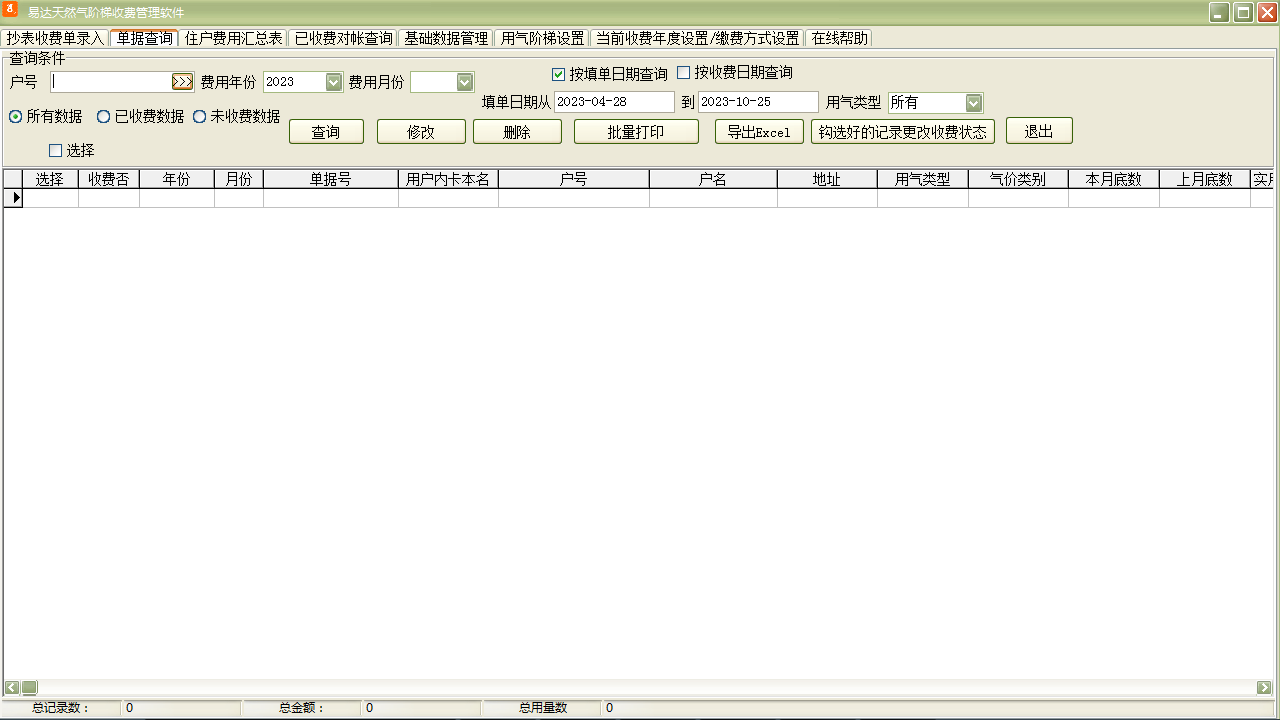The width and height of the screenshot is (1280, 720).
Task: Go to the 在线帮助 tab
Action: (x=839, y=38)
